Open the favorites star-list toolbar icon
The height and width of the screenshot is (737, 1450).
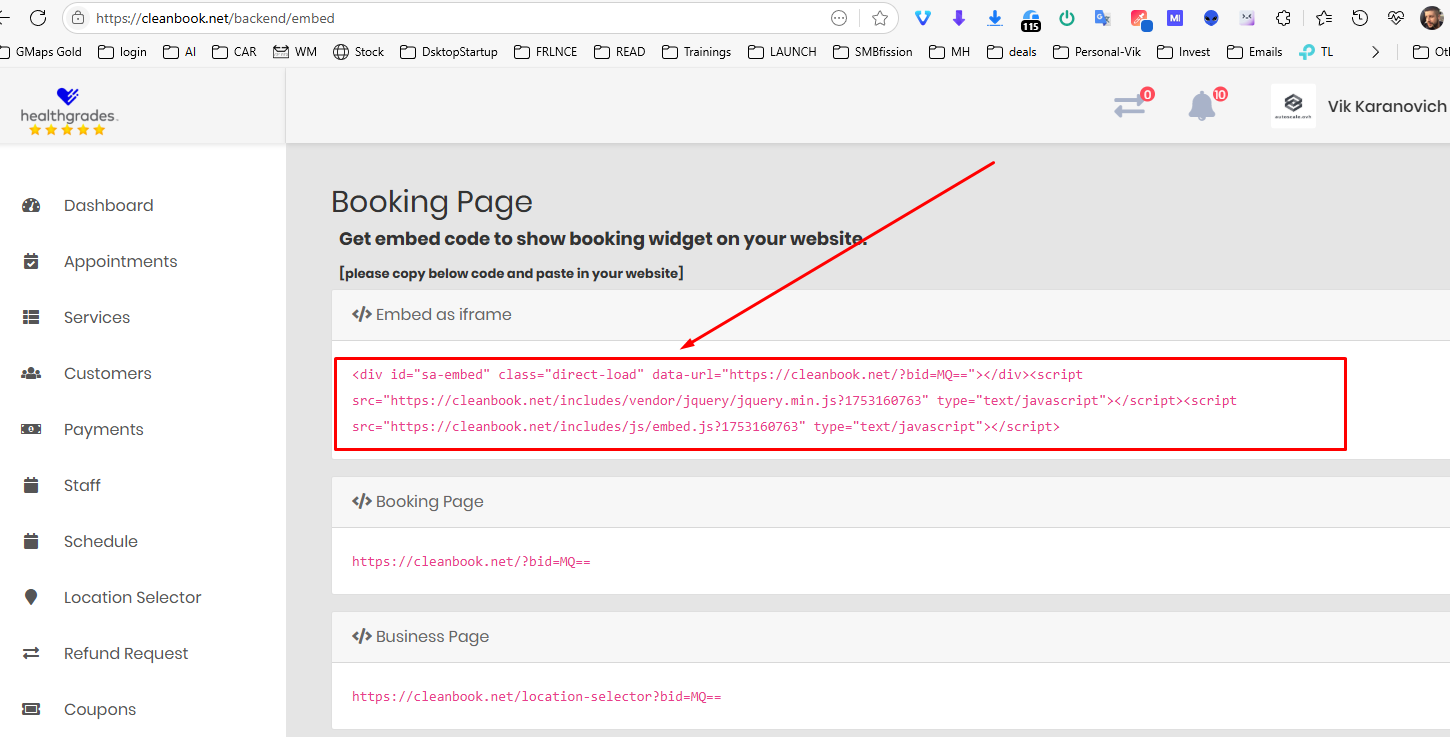(1324, 18)
